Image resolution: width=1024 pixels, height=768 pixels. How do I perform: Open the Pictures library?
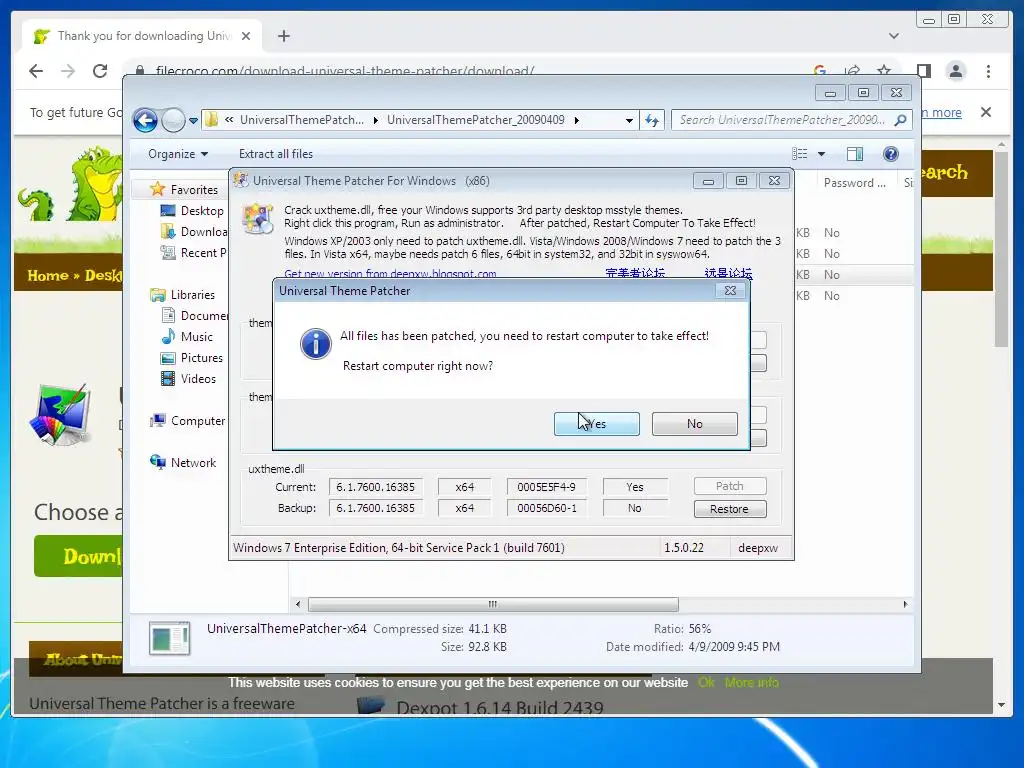click(x=202, y=358)
